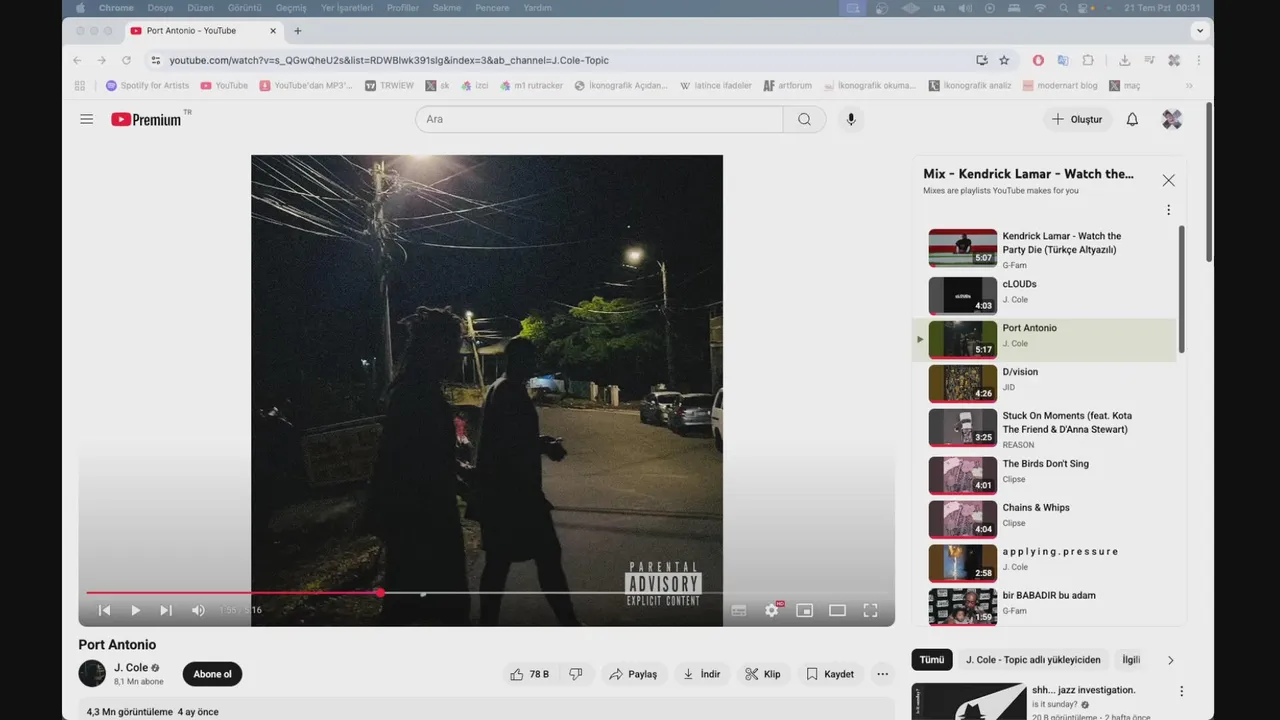Expand the tab search dropdown arrow

[x=1200, y=31]
